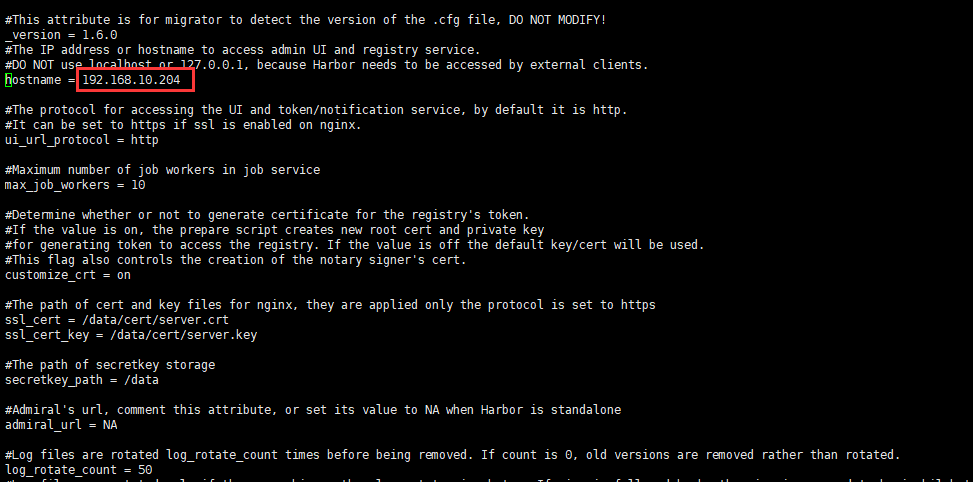
Task: Click the 'Log files are rotated' comment line
Action: tap(453, 455)
